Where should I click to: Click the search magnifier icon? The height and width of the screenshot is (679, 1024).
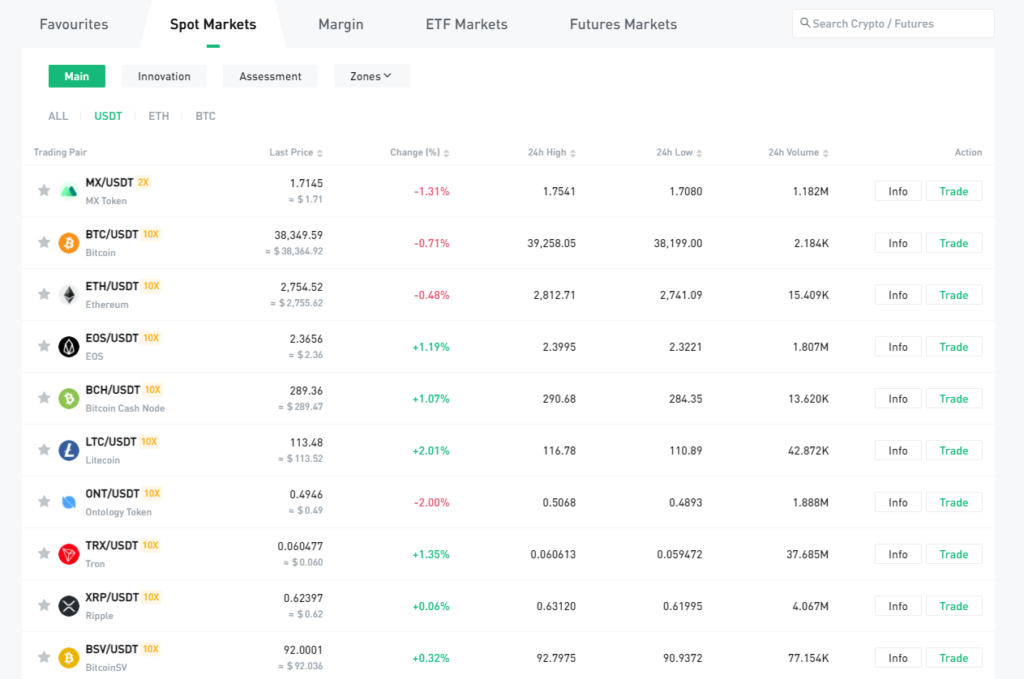coord(805,23)
